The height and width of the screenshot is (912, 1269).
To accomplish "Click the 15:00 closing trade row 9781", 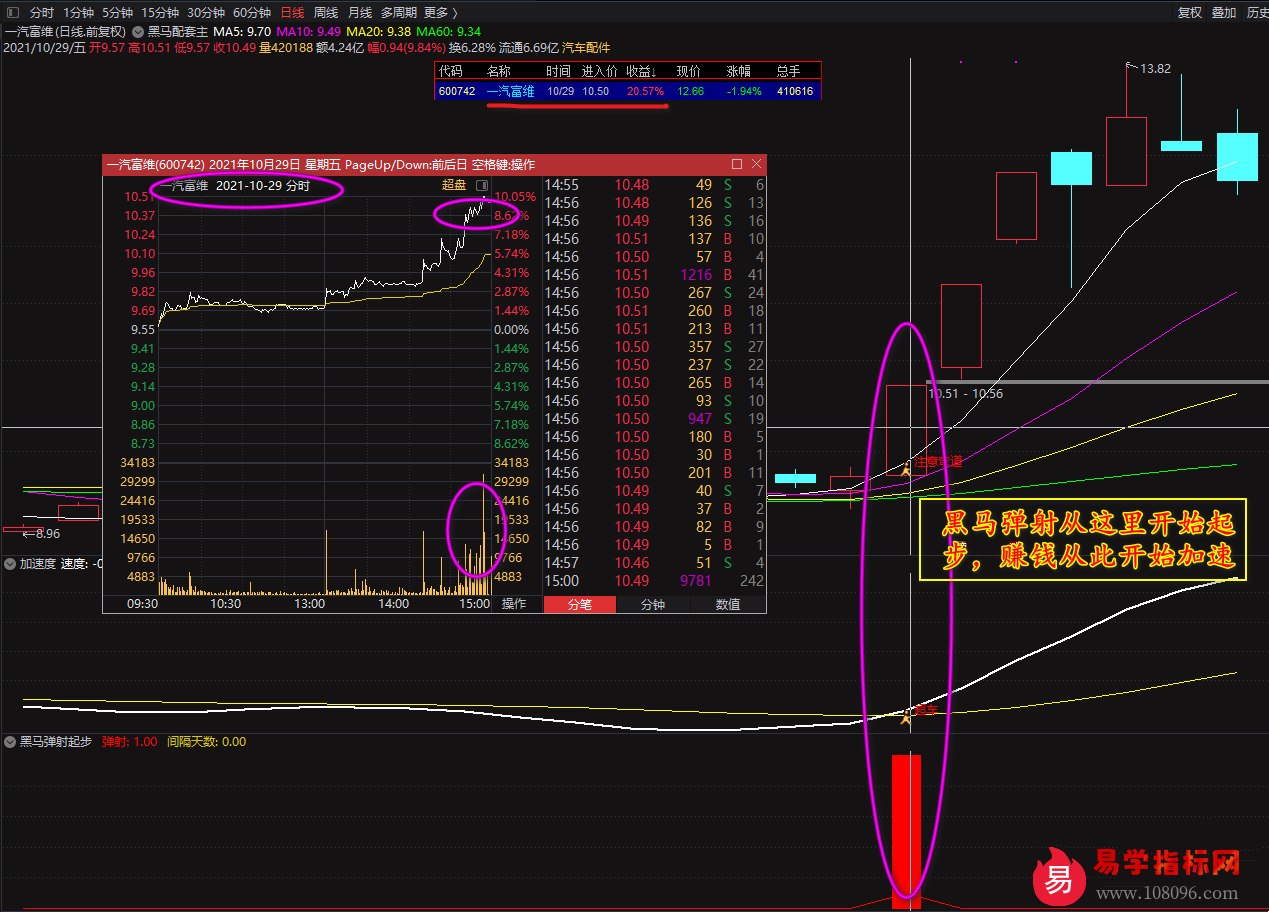I will tap(655, 581).
